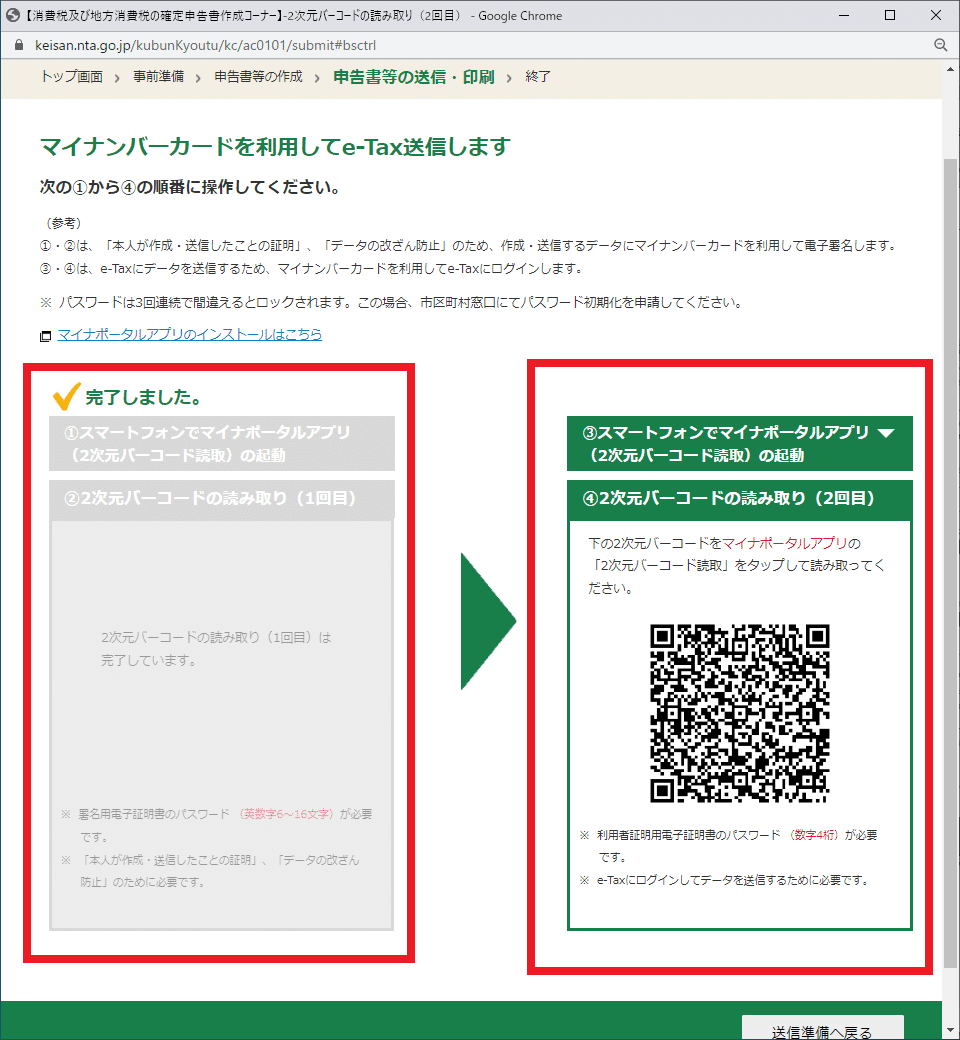Click the external-link icon beside the マイナポータルアプリ install link
Viewport: 960px width, 1040px height.
(x=45, y=336)
